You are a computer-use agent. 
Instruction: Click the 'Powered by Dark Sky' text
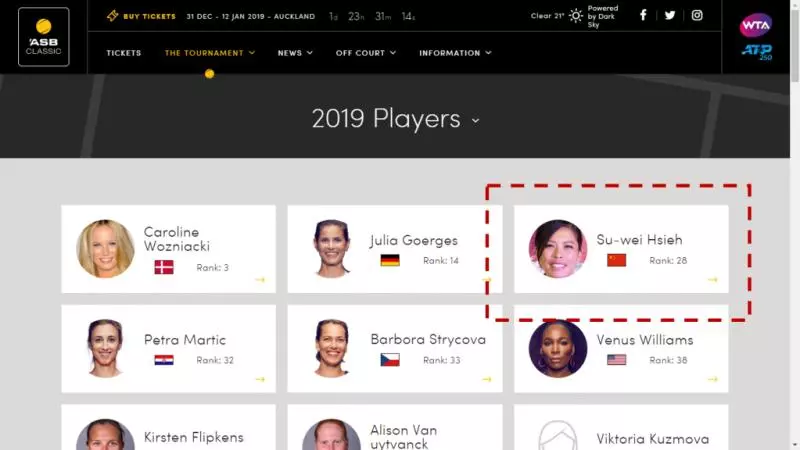click(603, 16)
